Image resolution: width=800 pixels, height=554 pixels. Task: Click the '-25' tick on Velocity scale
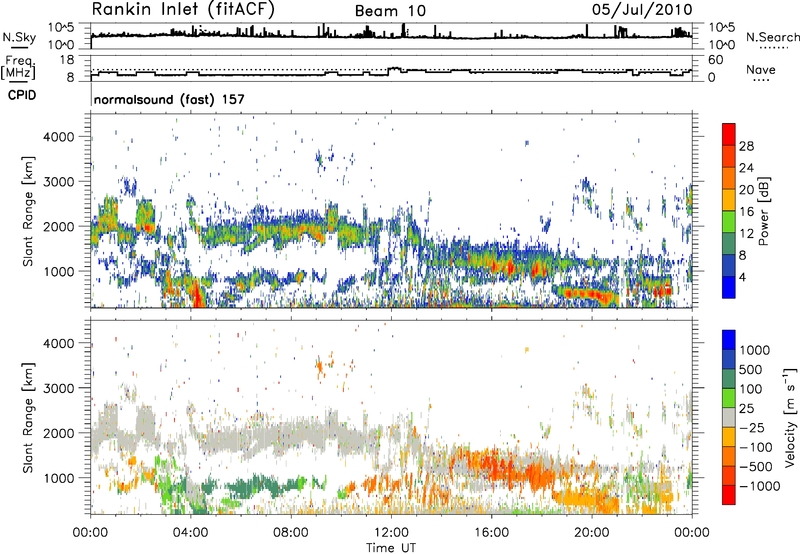[750, 427]
